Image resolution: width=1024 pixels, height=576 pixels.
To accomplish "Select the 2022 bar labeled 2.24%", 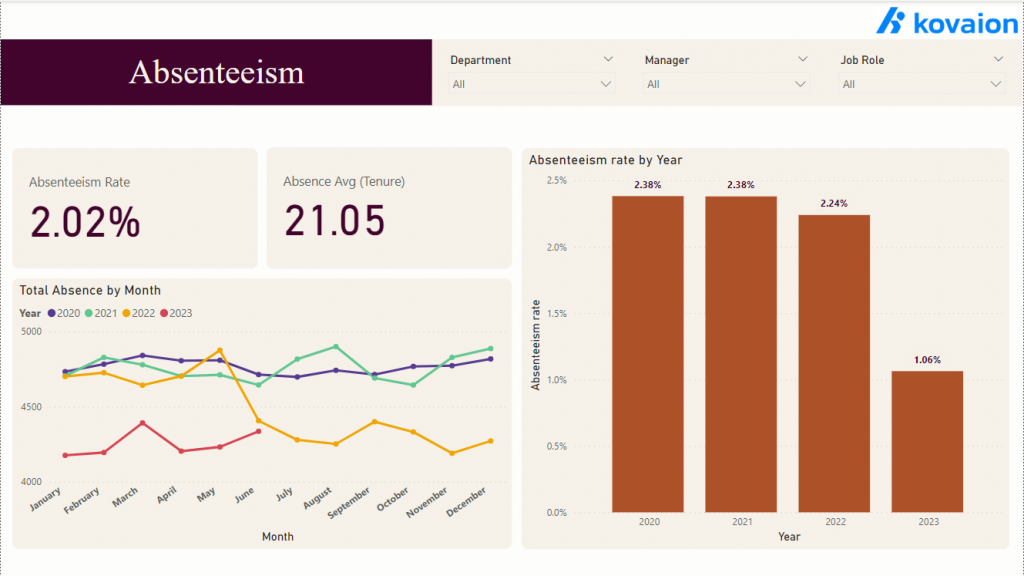I will click(836, 360).
